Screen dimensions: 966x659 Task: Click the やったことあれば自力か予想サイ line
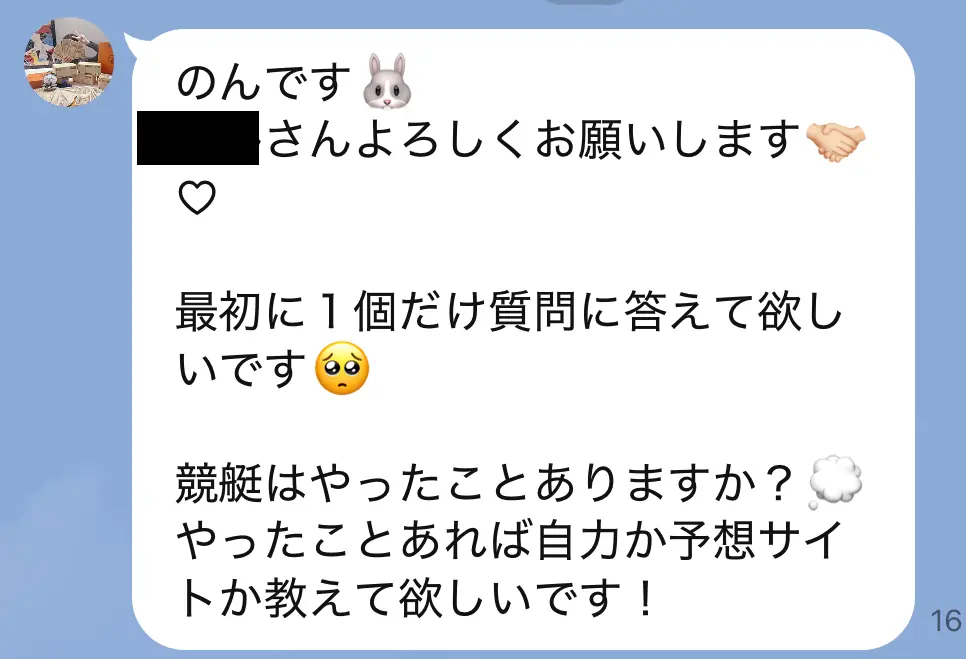(x=509, y=542)
